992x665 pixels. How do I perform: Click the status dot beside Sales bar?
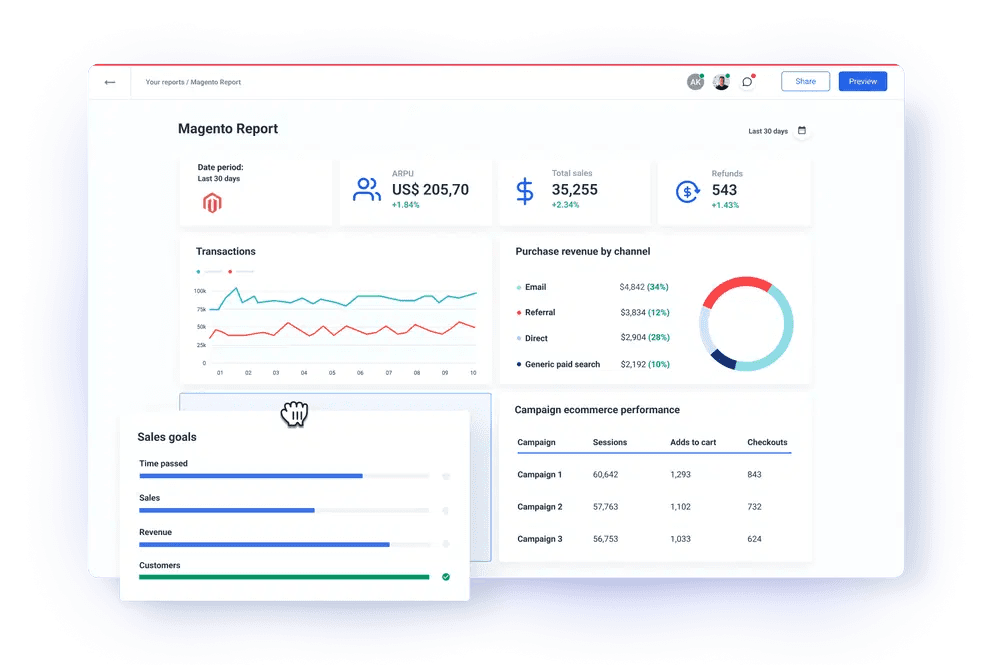point(446,510)
